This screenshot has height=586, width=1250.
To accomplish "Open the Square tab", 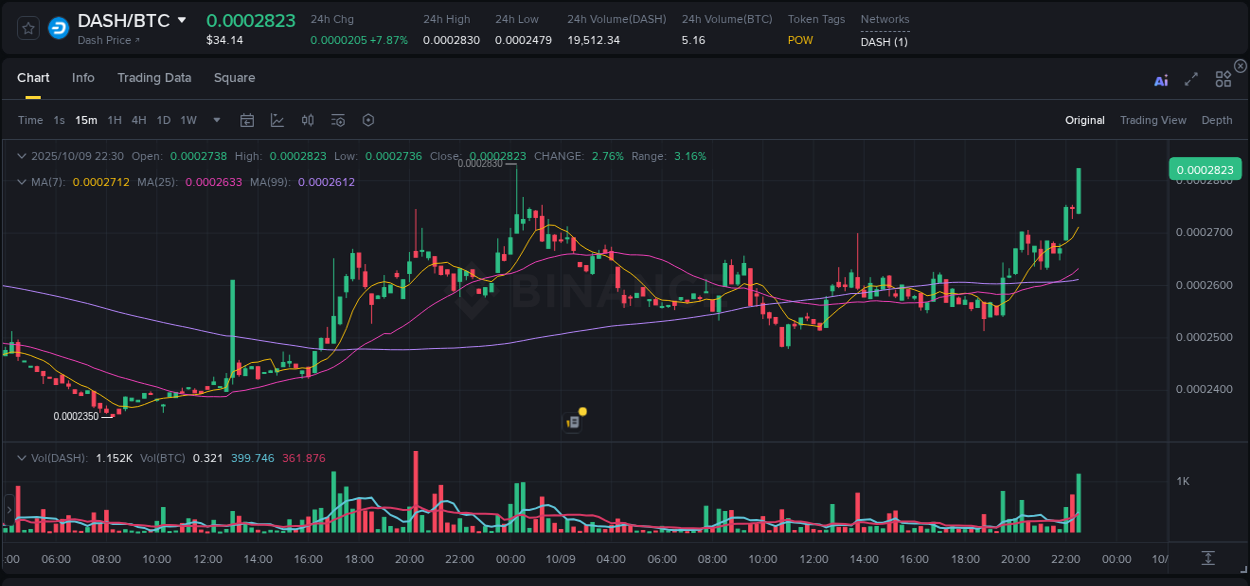I will 234,78.
